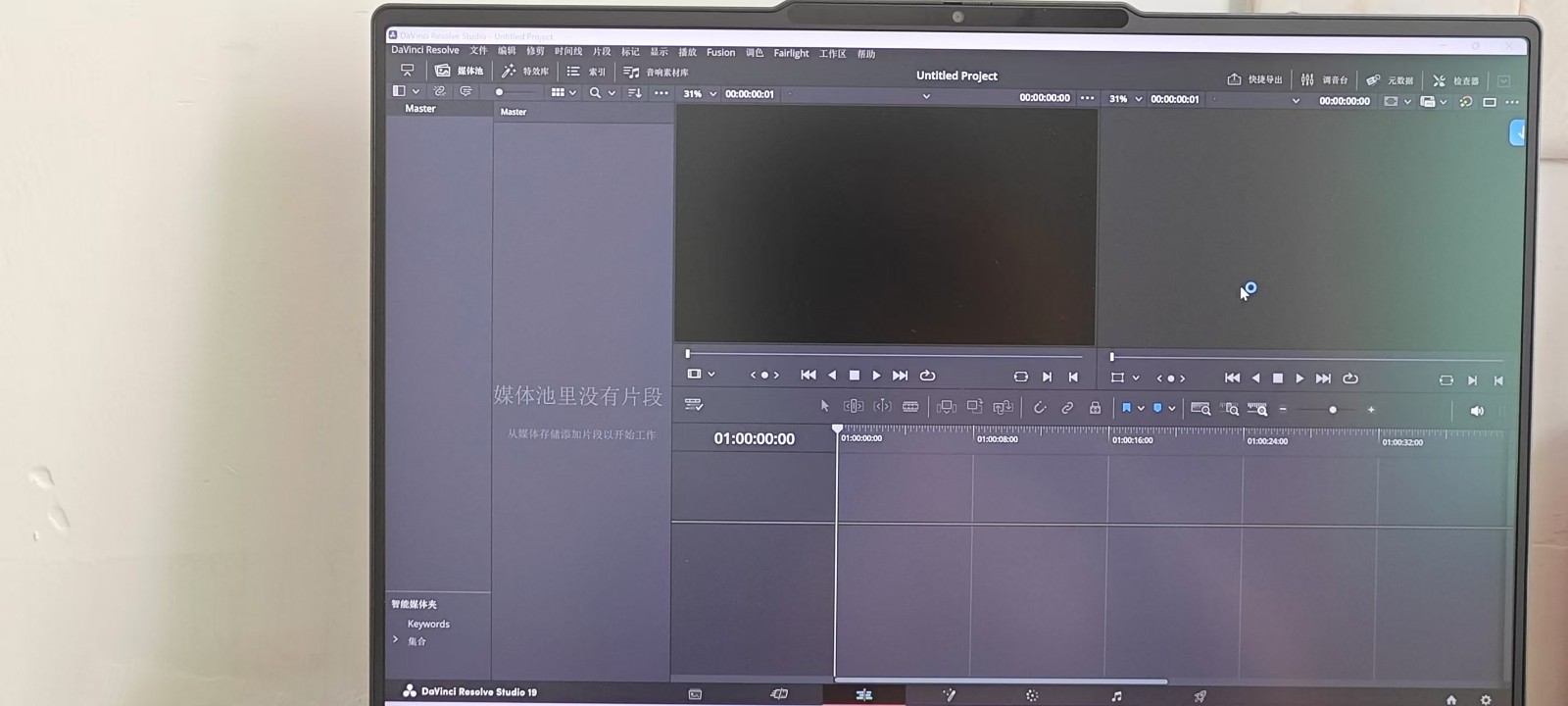Screen dimensions: 1568x706
Task: Toggle the 检查器 inspector panel
Action: (x=1455, y=80)
